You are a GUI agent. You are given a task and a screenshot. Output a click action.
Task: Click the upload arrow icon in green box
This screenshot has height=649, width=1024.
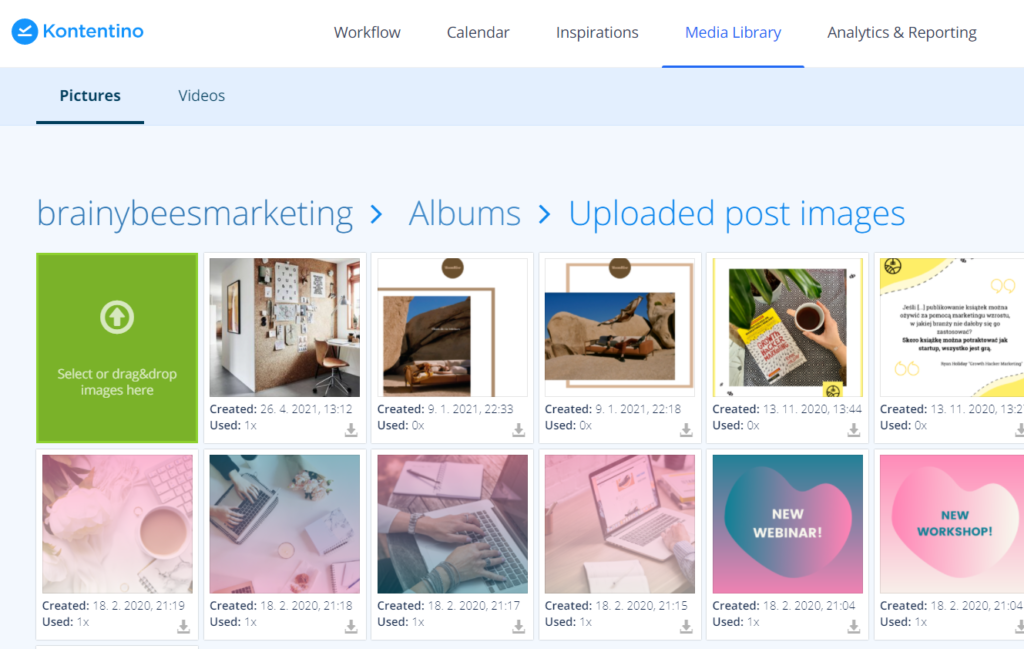[x=117, y=318]
